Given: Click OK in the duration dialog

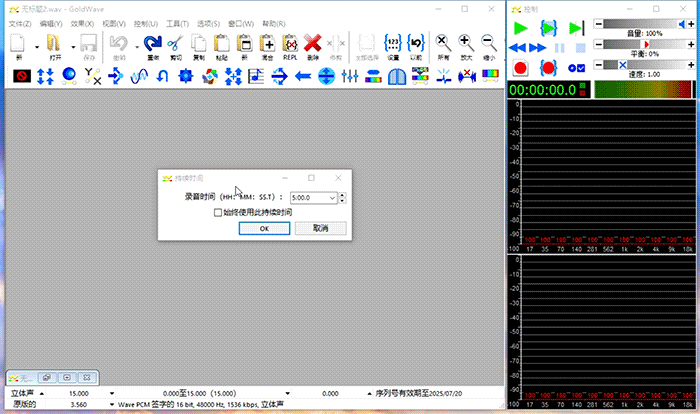Looking at the screenshot, I should pyautogui.click(x=264, y=229).
